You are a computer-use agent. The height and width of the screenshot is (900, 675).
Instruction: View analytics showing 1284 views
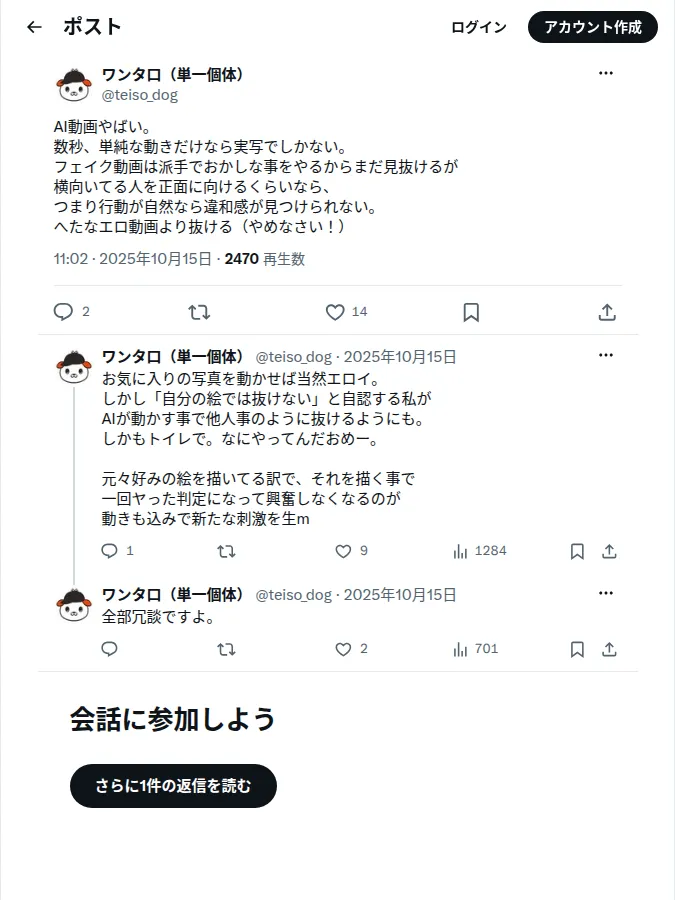tap(480, 551)
